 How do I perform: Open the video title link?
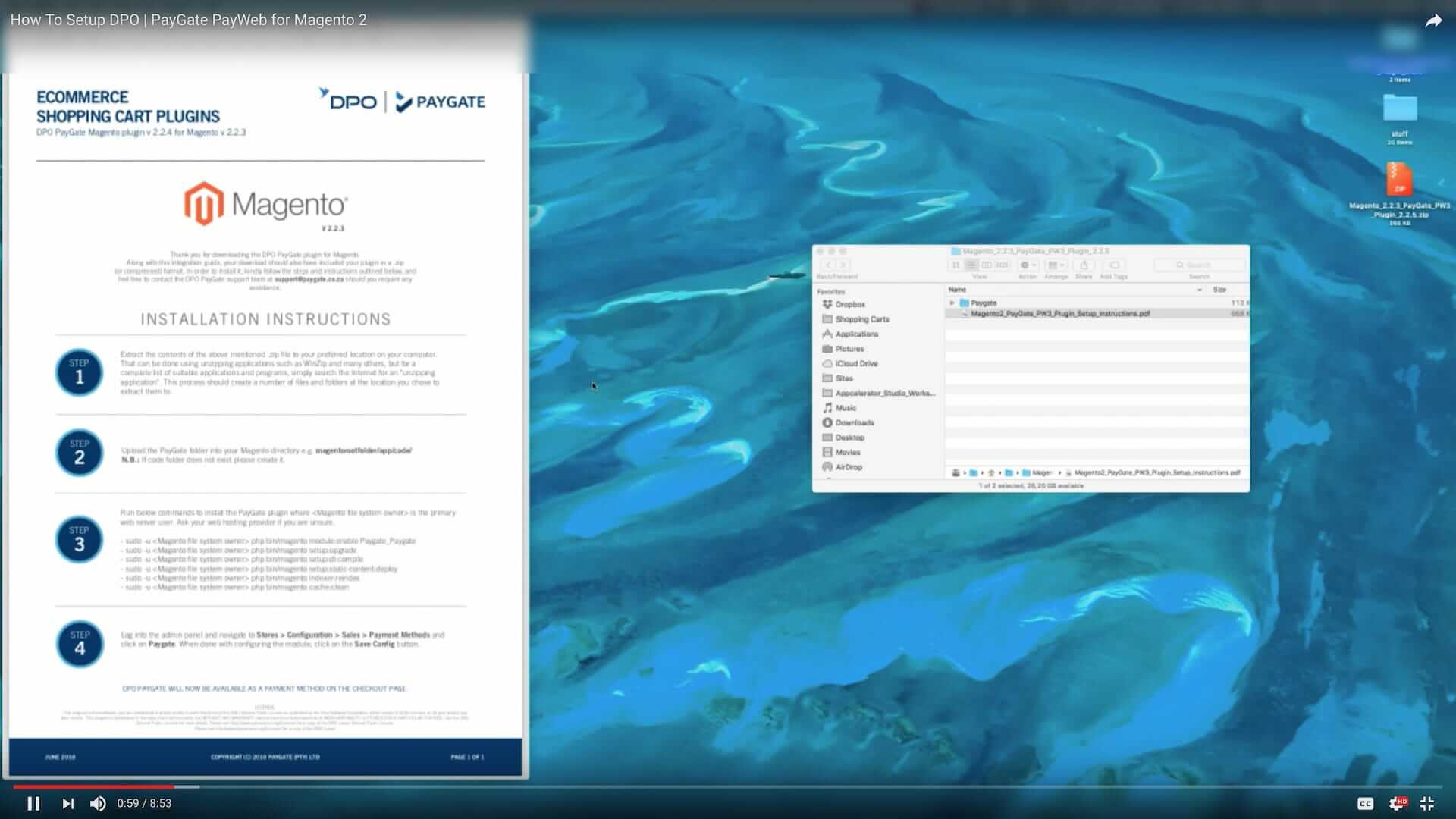(188, 20)
